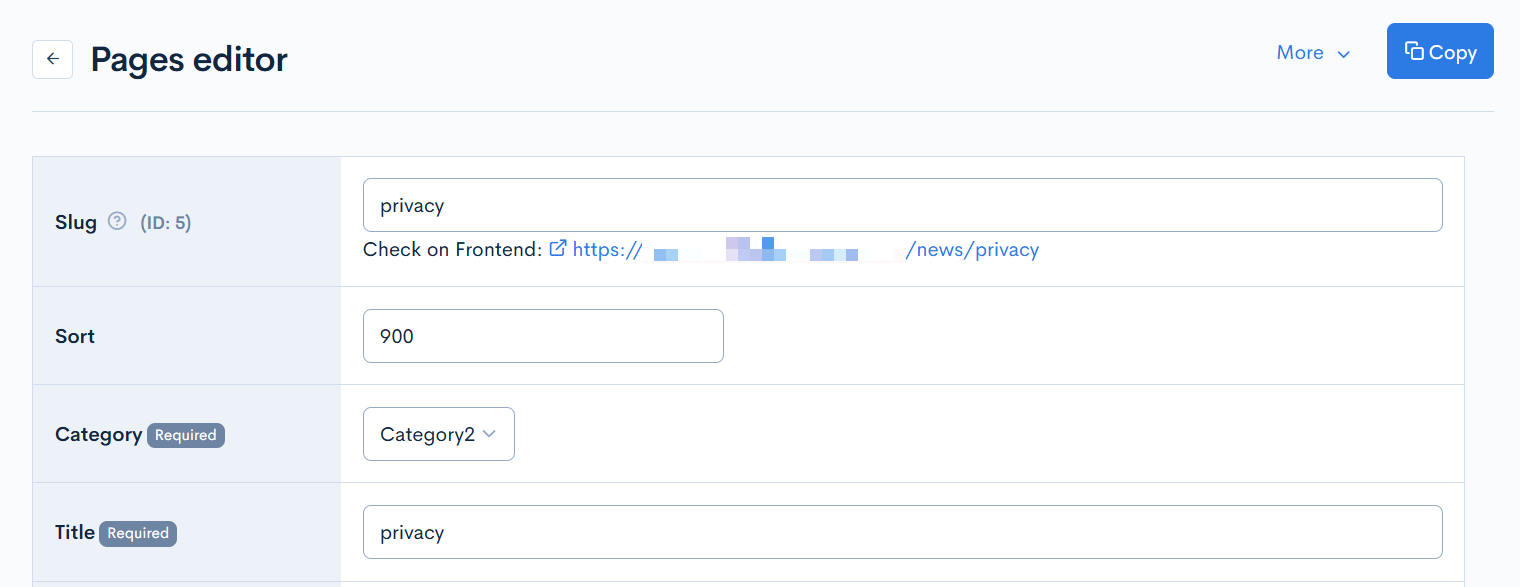The width and height of the screenshot is (1520, 587).
Task: Open the Slug help question-mark tooltip
Action: click(117, 222)
